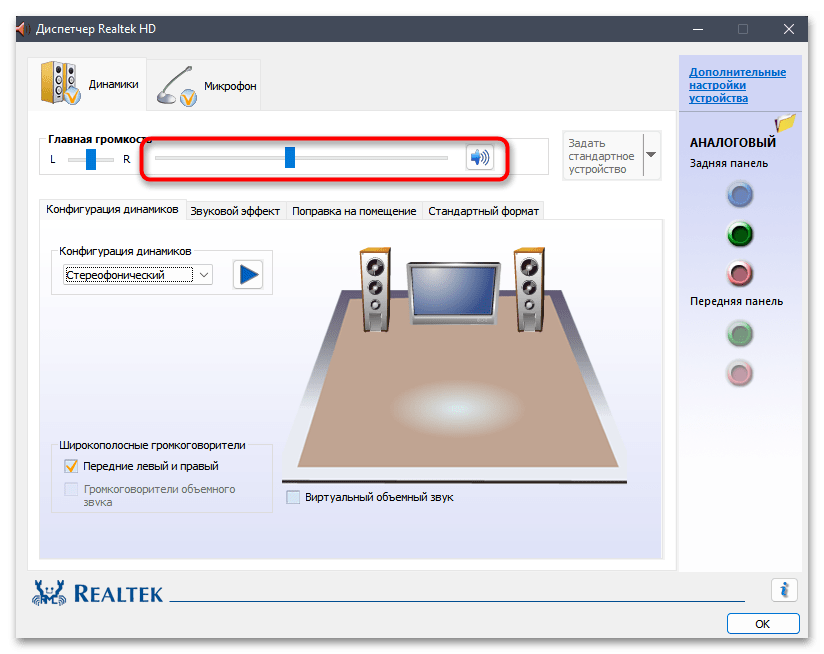Expand the set default device arrow

651,155
